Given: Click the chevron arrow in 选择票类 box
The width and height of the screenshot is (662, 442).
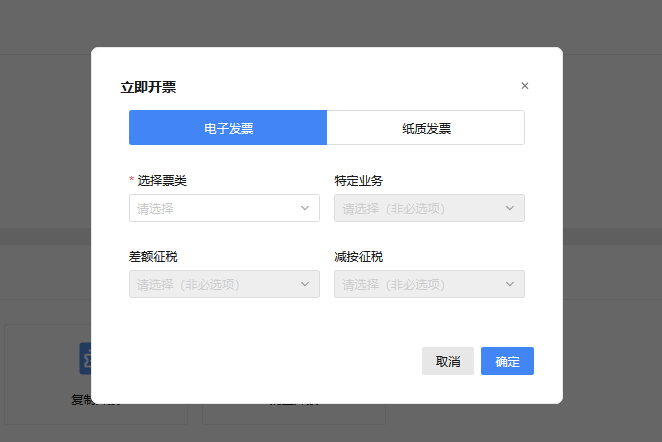Looking at the screenshot, I should 305,208.
